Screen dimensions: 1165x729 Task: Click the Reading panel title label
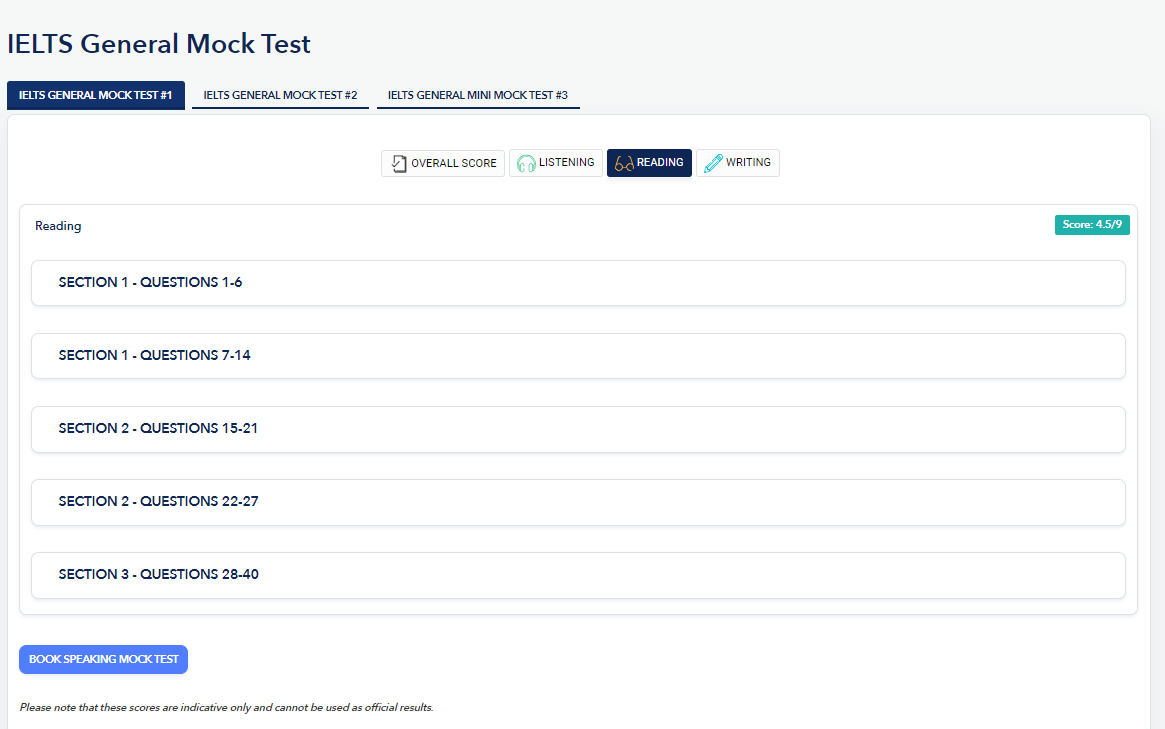(x=58, y=226)
